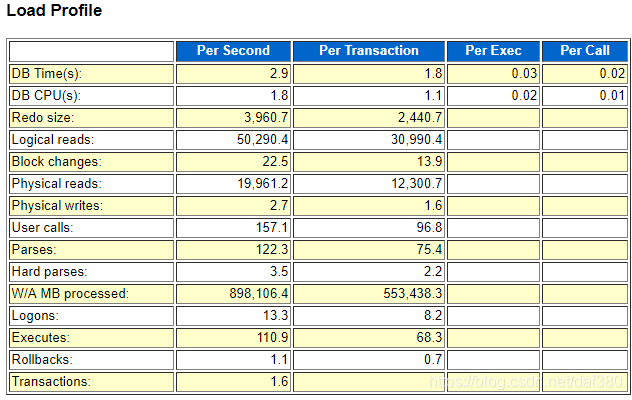Viewport: 632px width, 400px height.
Task: Select DB Time per second value 2.9
Action: pyautogui.click(x=279, y=73)
